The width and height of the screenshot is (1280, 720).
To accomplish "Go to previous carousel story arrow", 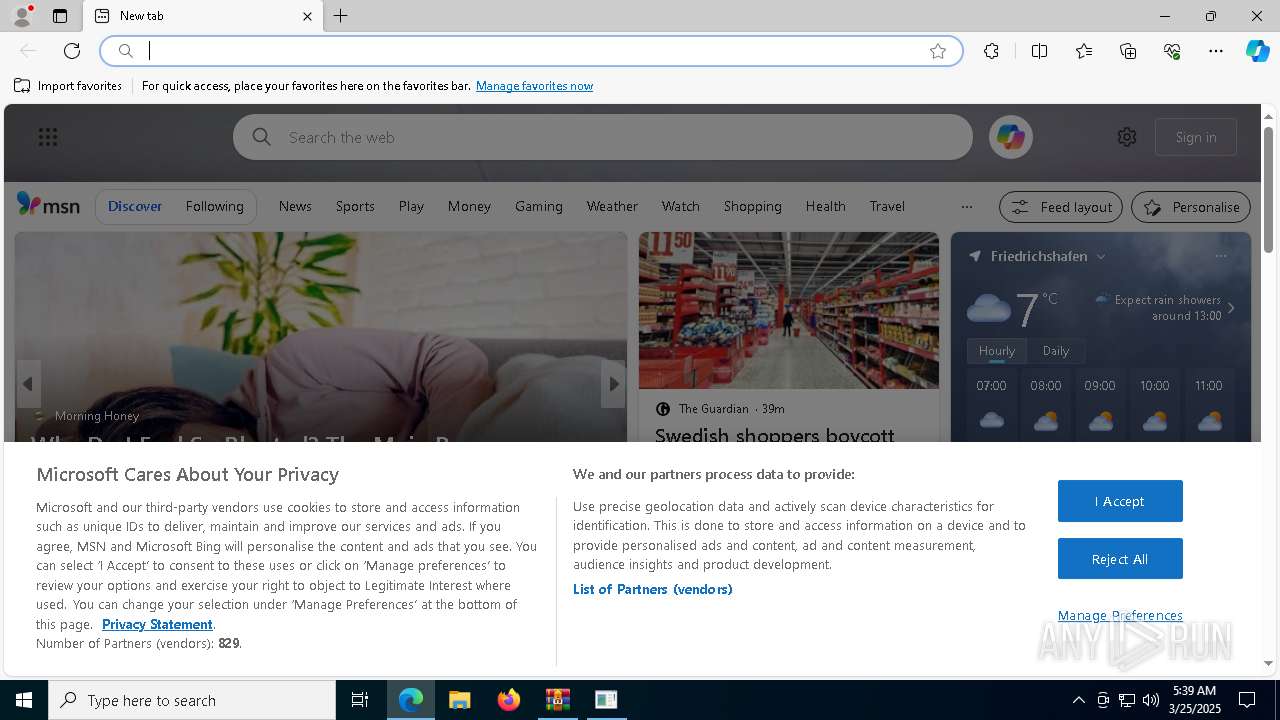I will click(28, 384).
